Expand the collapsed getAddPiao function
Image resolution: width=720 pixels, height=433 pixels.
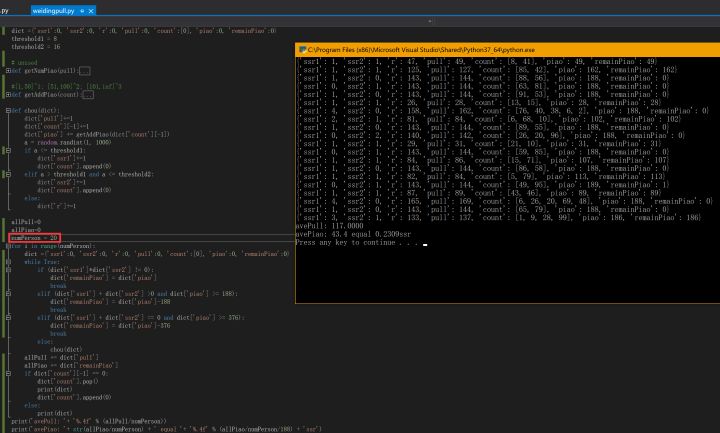(8, 94)
